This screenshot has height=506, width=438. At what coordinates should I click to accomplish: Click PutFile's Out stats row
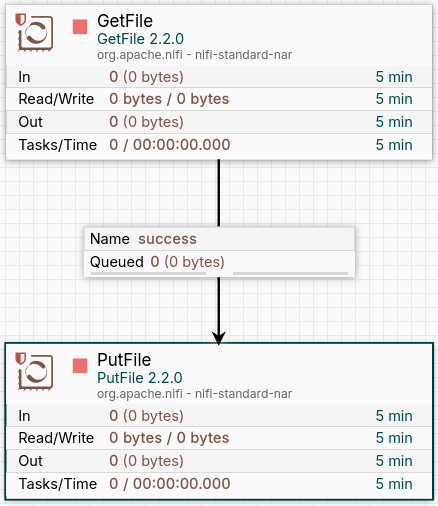[219, 461]
